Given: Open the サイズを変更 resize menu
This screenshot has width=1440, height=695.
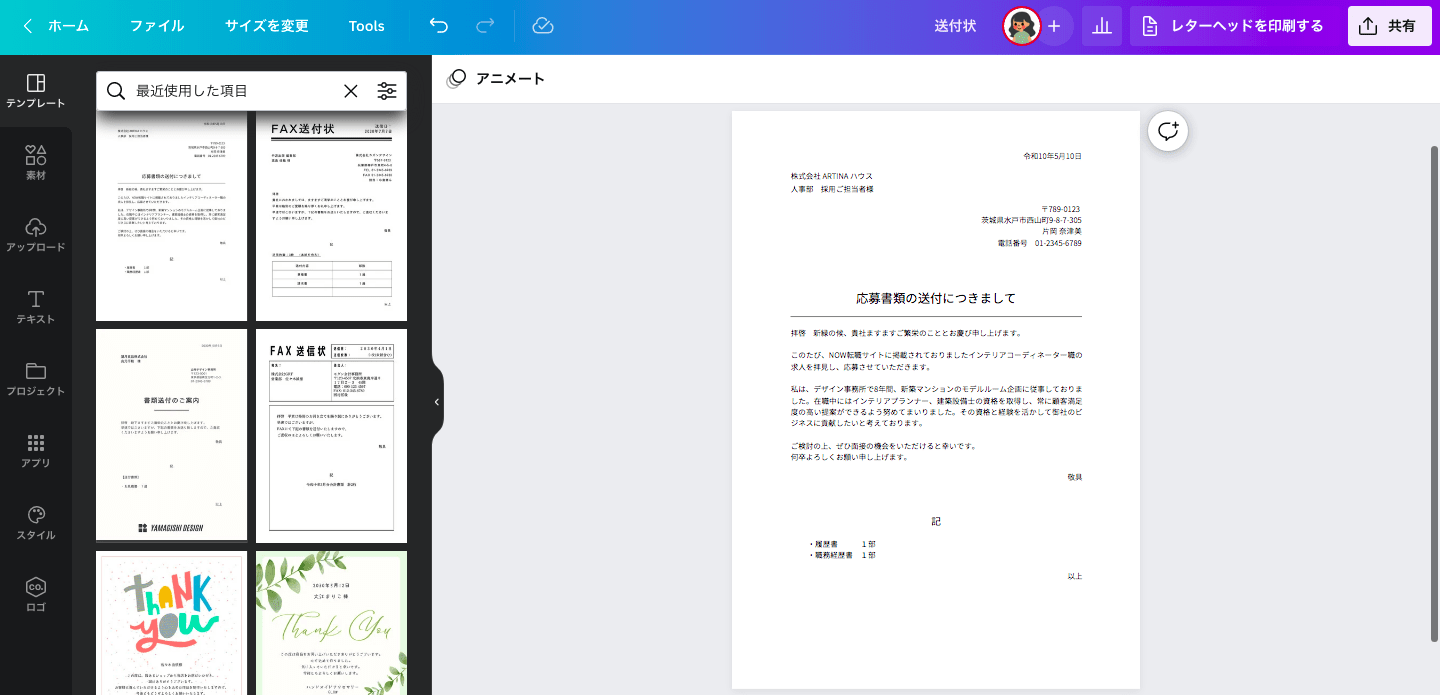Looking at the screenshot, I should [x=266, y=26].
